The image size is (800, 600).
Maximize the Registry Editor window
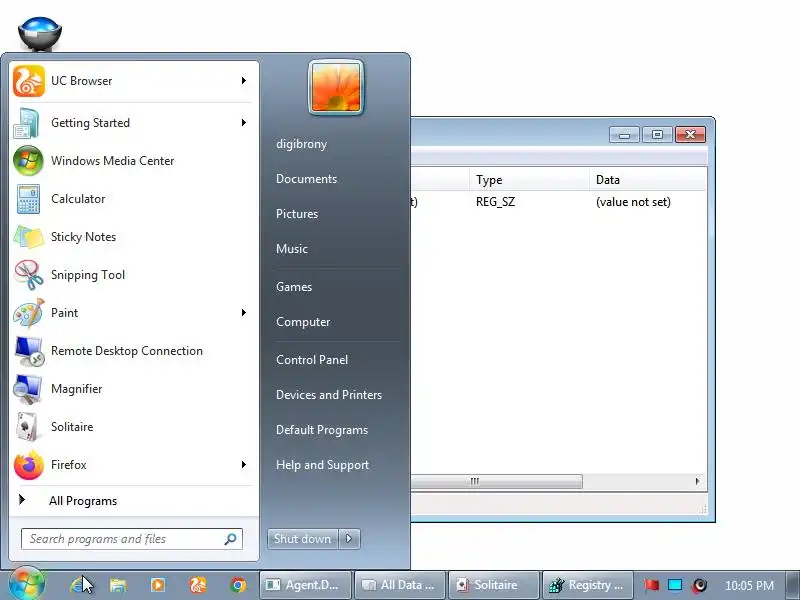657,135
